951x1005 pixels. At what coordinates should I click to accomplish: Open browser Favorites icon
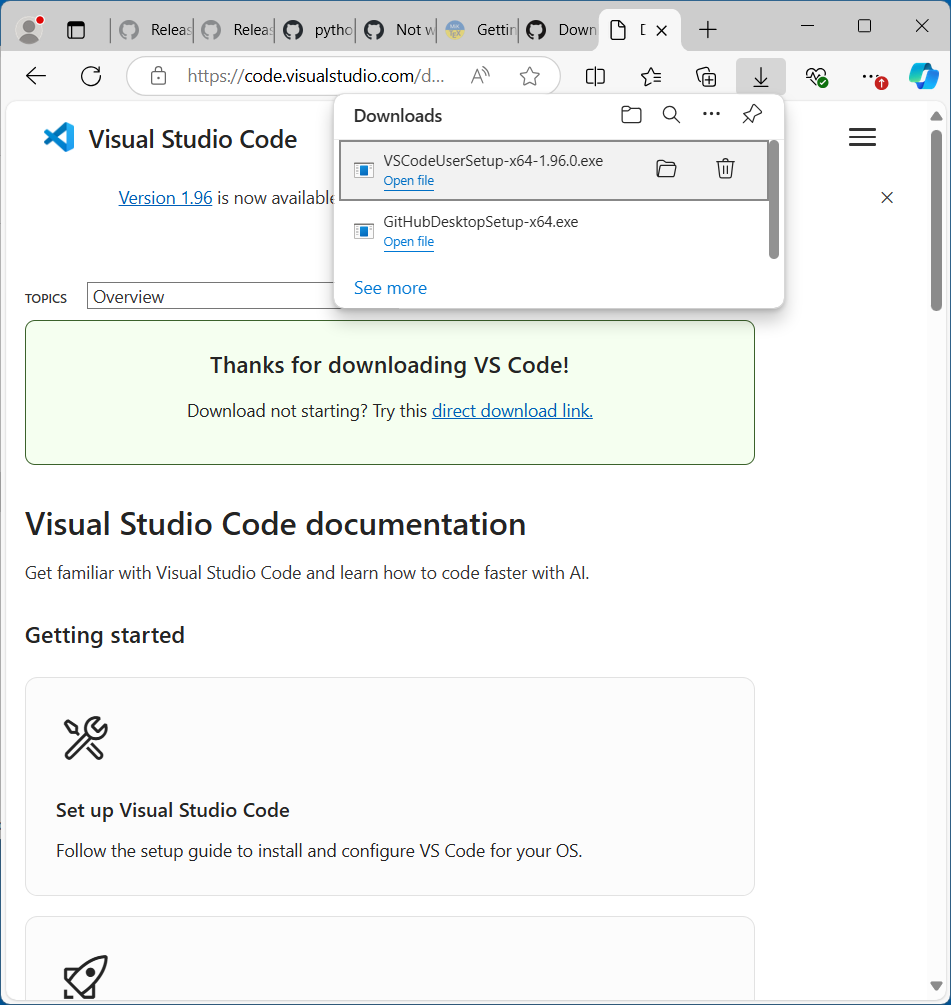[651, 76]
